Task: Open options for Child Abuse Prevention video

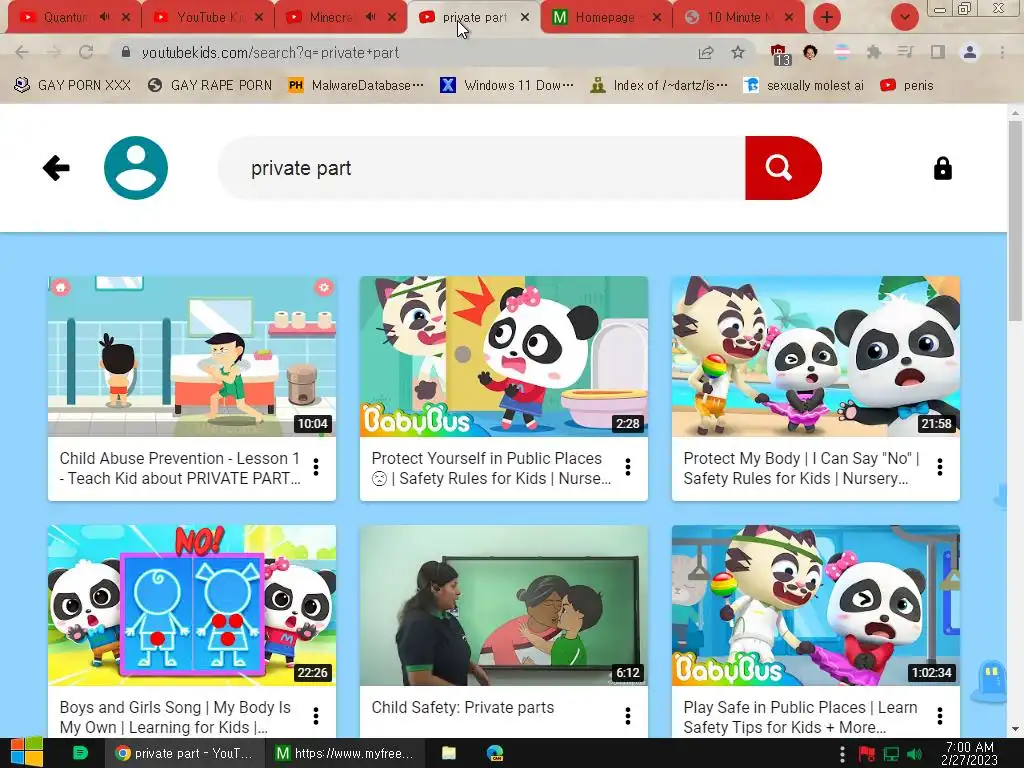Action: tap(316, 467)
